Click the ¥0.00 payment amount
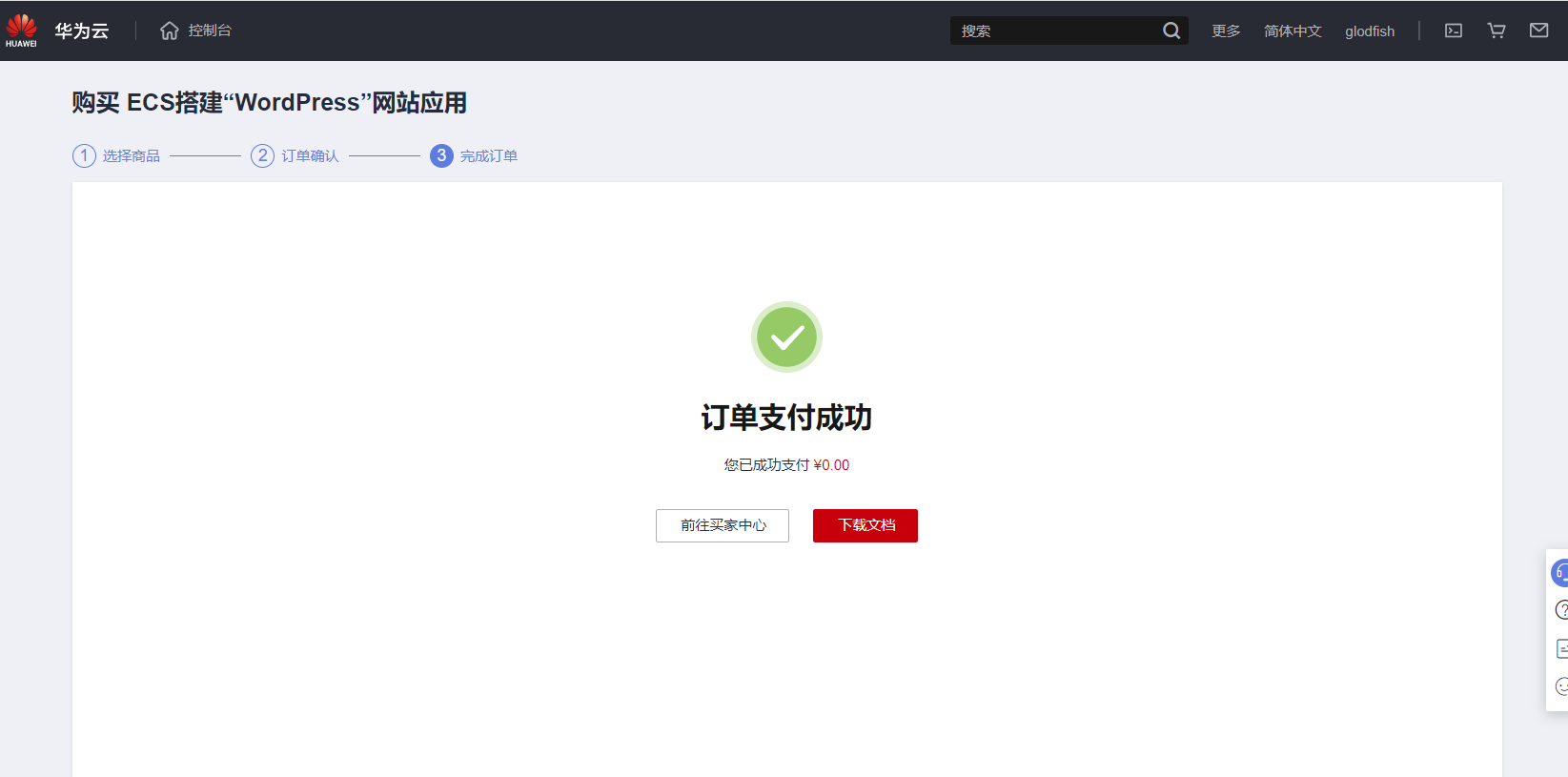The image size is (1568, 777). coord(831,465)
